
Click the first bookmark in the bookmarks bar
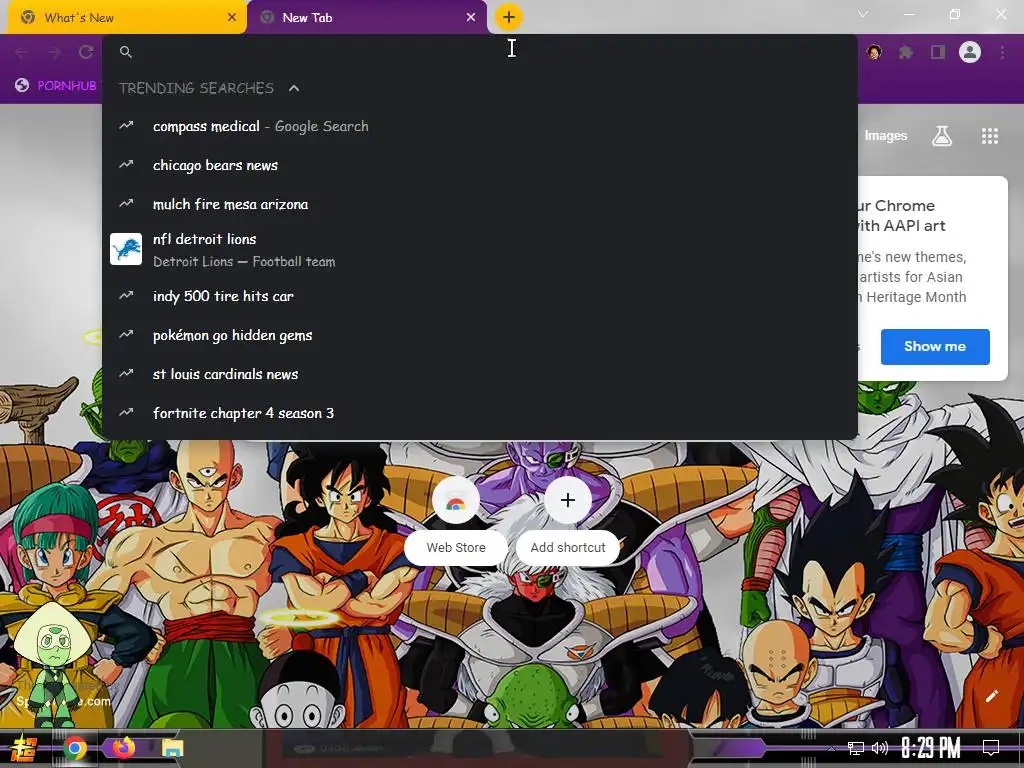coord(57,86)
